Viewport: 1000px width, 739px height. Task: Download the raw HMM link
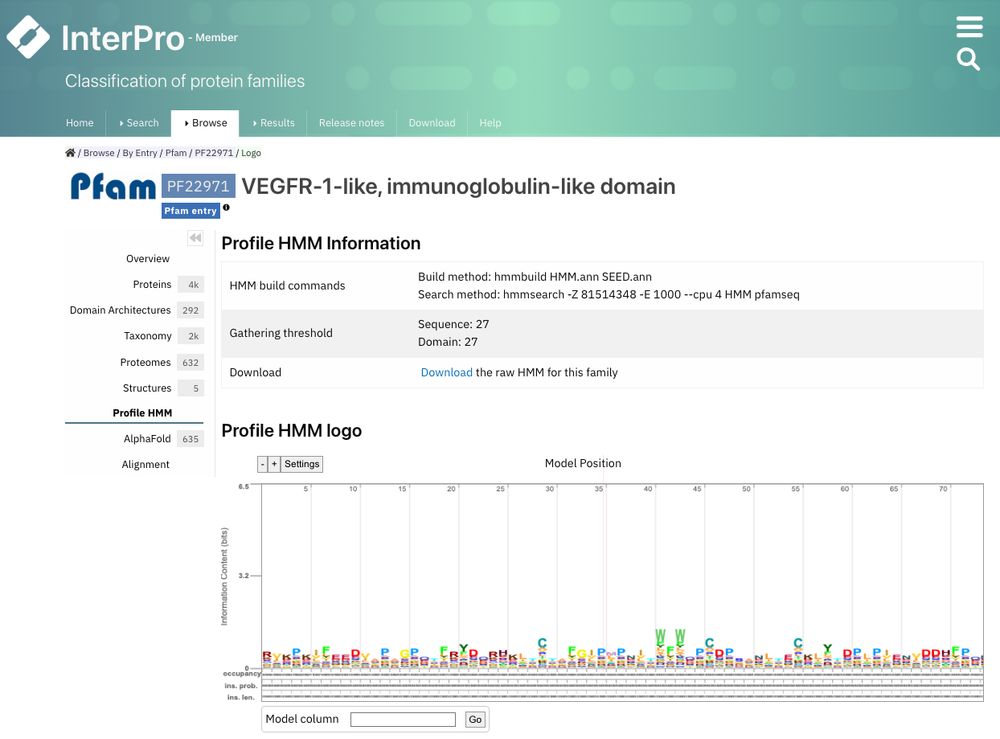tap(446, 372)
